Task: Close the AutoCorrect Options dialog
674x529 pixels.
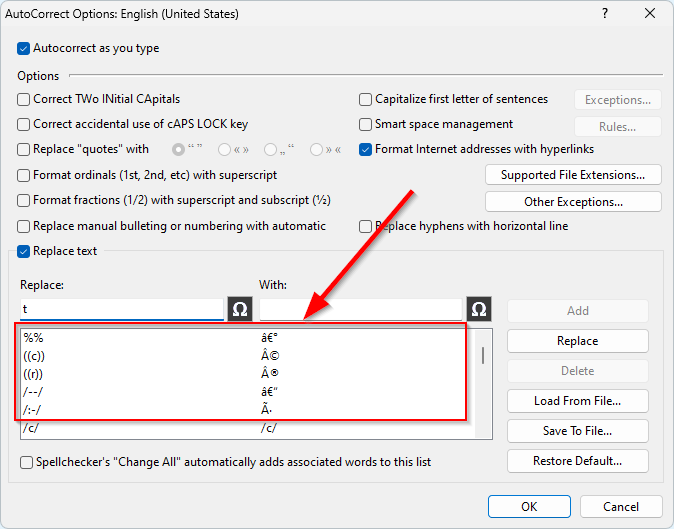Action: click(x=651, y=15)
